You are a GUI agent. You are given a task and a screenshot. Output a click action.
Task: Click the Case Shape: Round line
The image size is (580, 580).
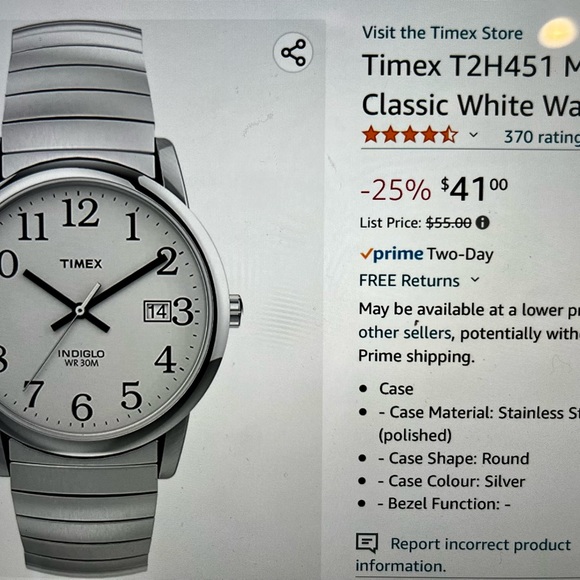pos(453,459)
